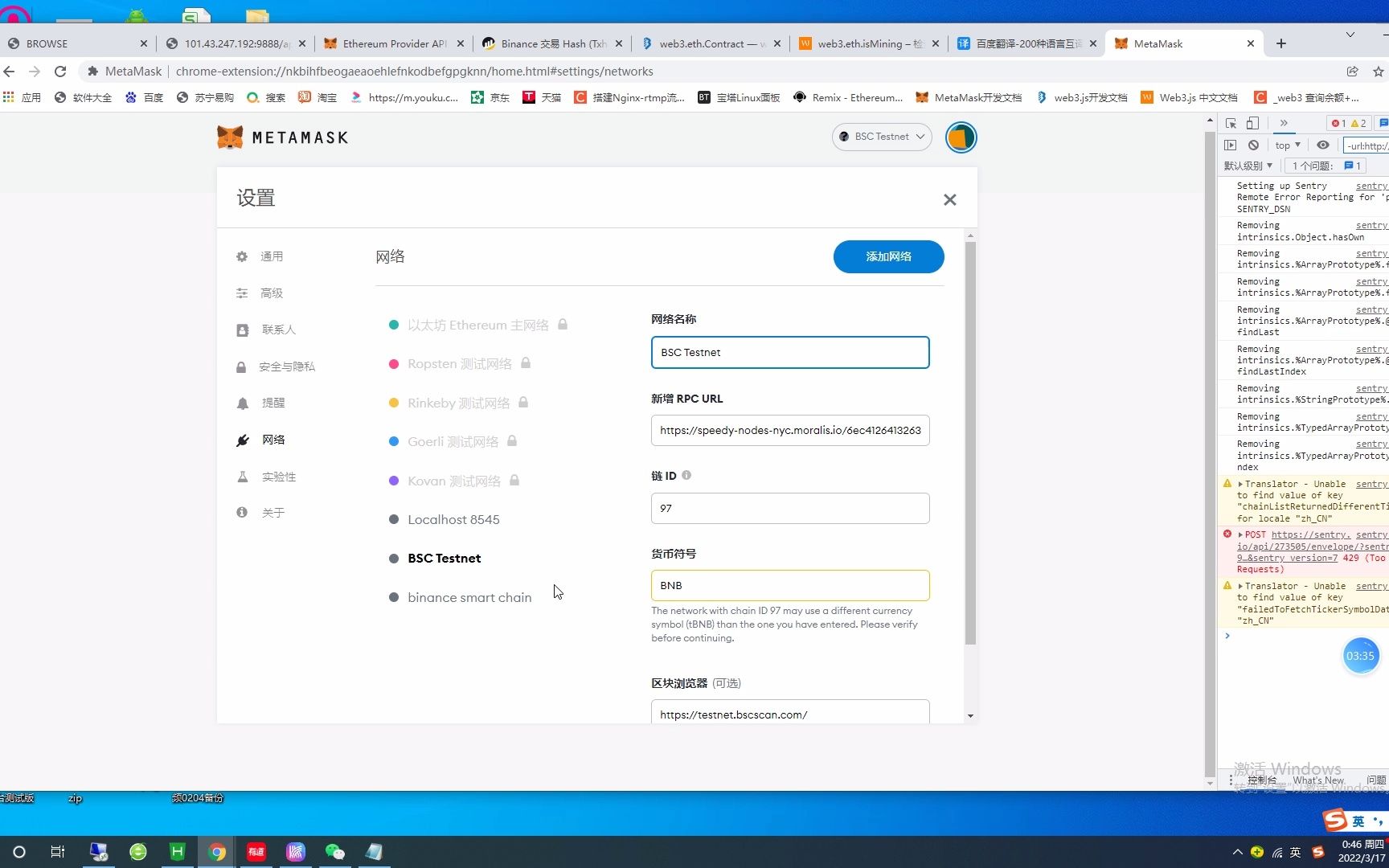Open 宝塔Linux面板 bookmark
This screenshot has width=1389, height=868.
(739, 97)
